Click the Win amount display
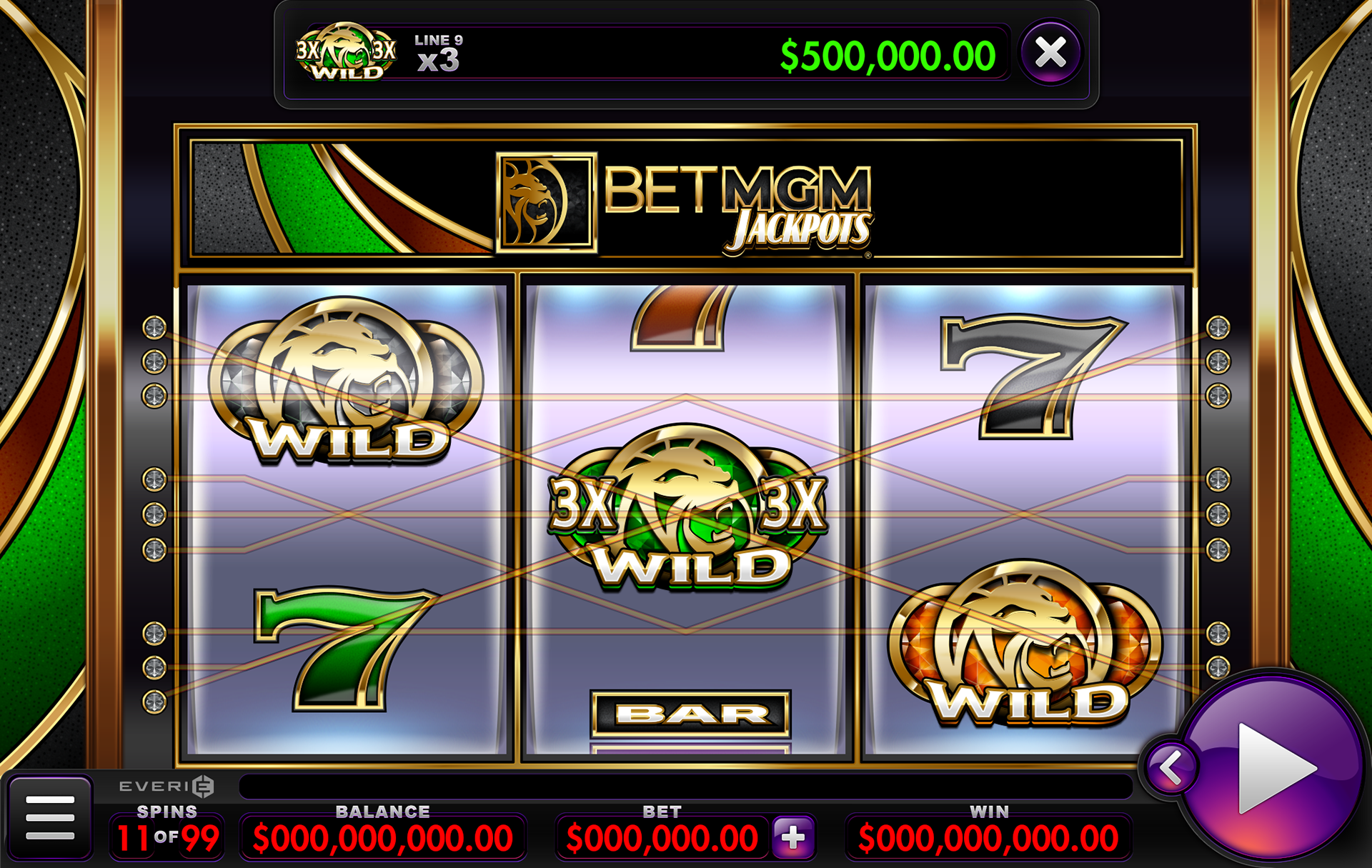This screenshot has width=1372, height=868. point(988,838)
